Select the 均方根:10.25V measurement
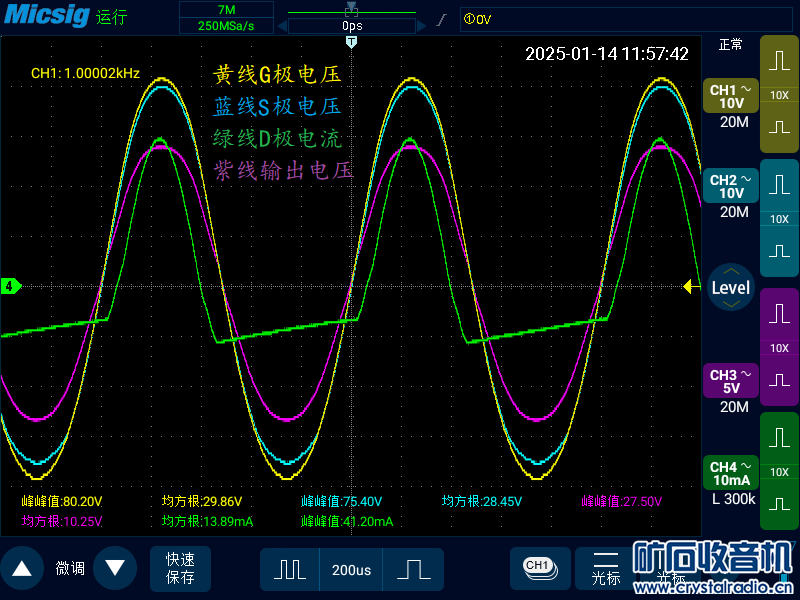This screenshot has width=800, height=600. (x=62, y=521)
